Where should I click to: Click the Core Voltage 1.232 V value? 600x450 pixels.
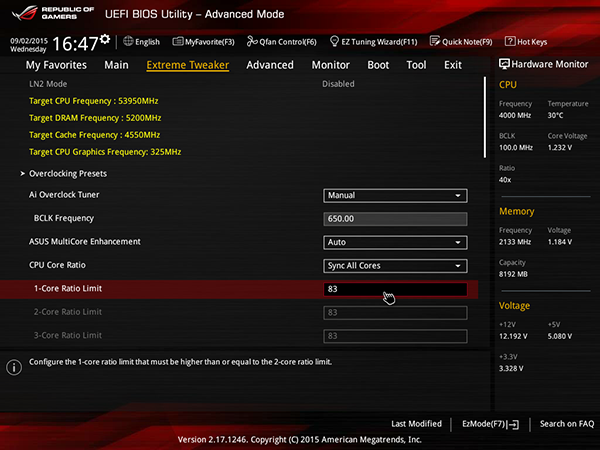click(x=559, y=148)
